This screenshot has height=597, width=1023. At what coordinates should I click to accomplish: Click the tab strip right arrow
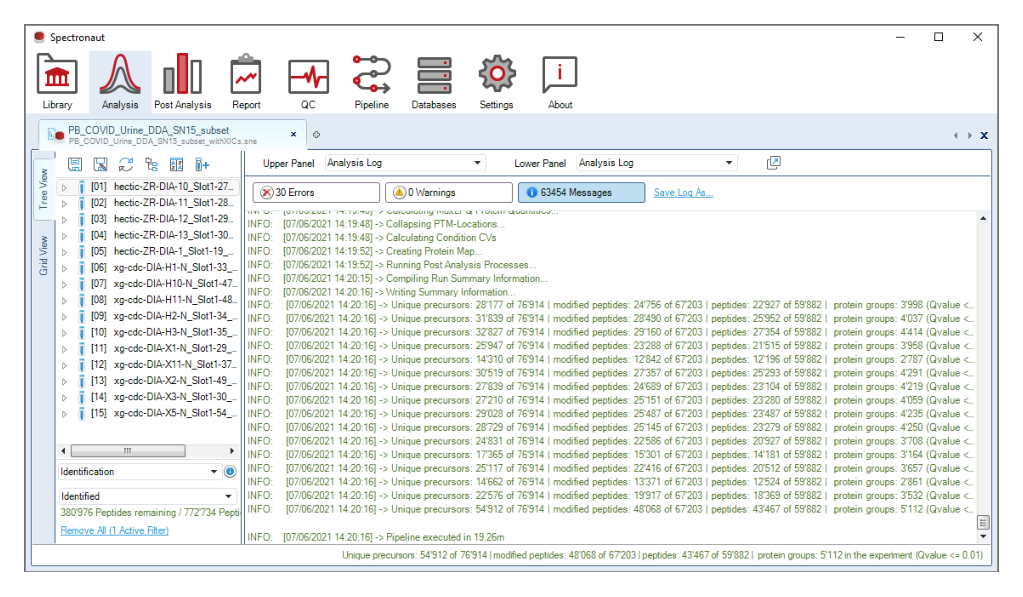(970, 135)
